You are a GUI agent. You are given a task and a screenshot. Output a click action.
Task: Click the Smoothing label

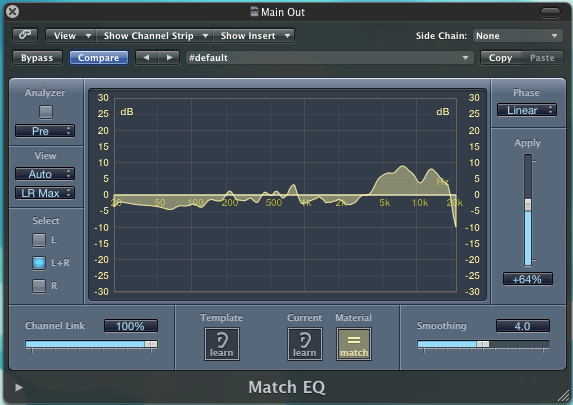[441, 326]
